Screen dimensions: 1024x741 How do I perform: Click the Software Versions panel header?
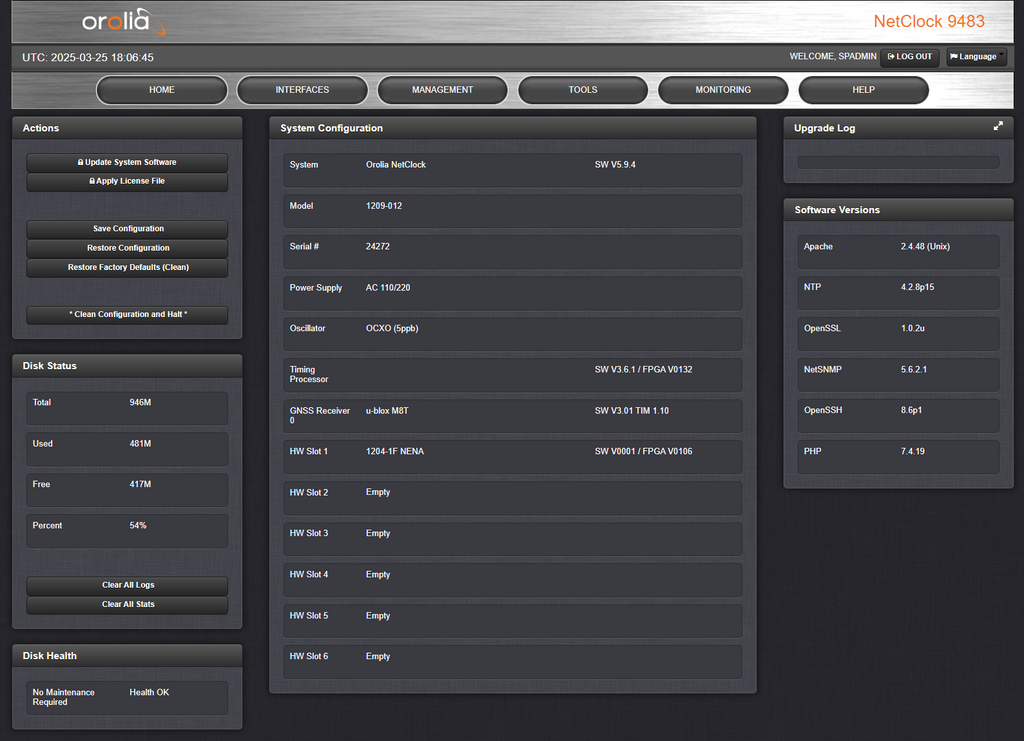point(898,210)
